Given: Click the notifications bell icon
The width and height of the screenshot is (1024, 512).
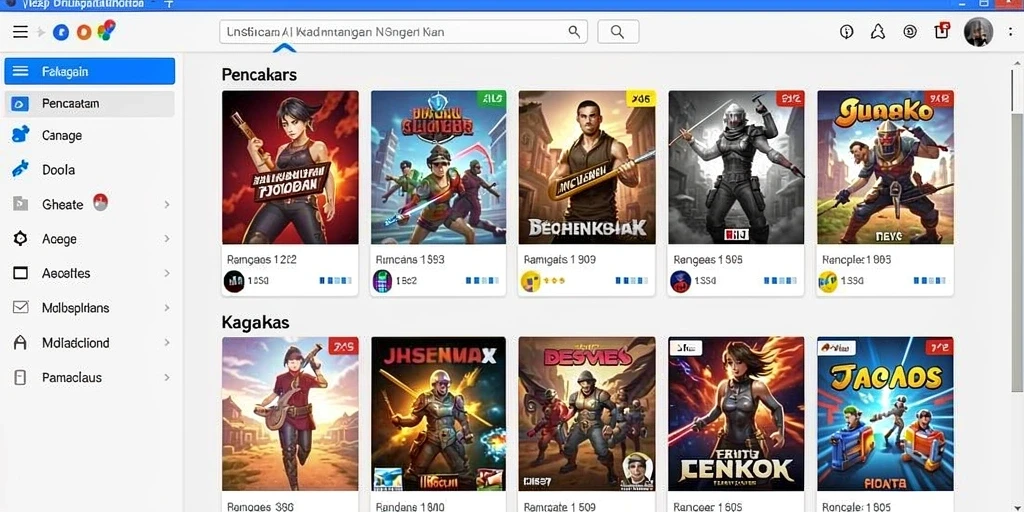Looking at the screenshot, I should tap(878, 31).
